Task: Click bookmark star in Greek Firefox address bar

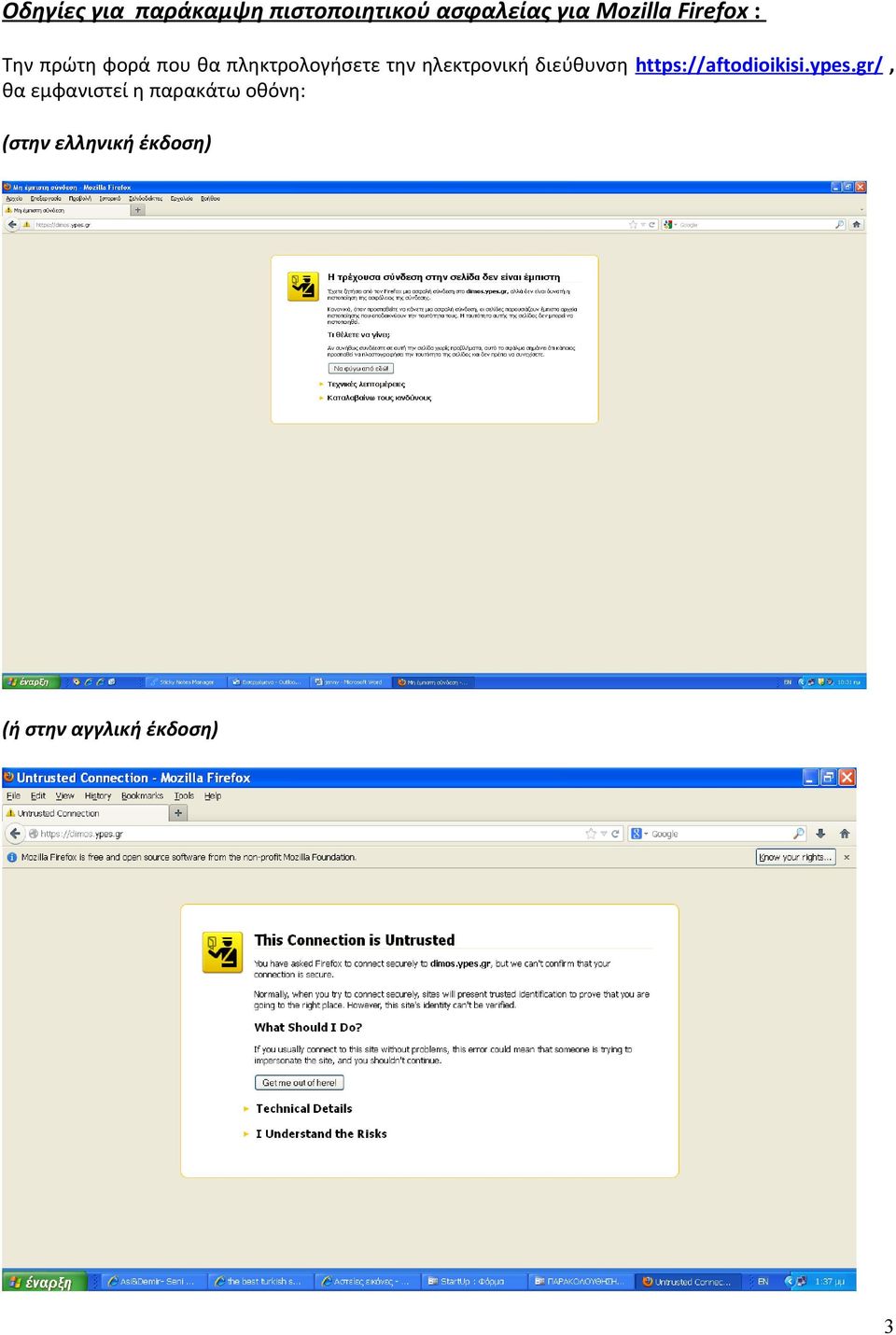Action: 632,225
